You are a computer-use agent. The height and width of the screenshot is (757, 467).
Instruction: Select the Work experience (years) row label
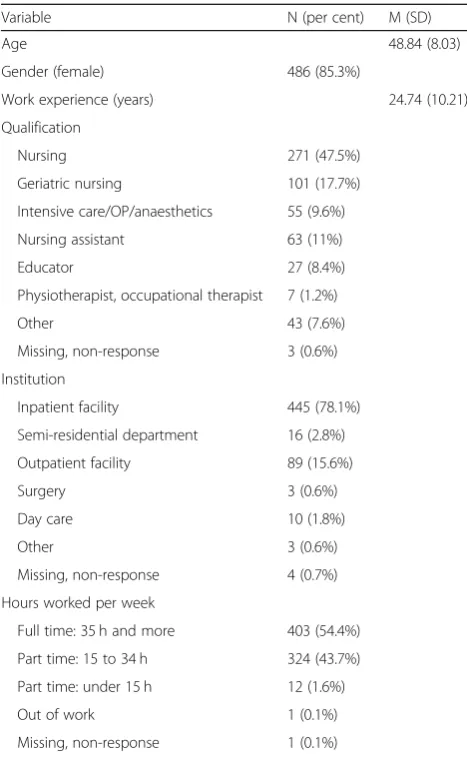point(77,100)
